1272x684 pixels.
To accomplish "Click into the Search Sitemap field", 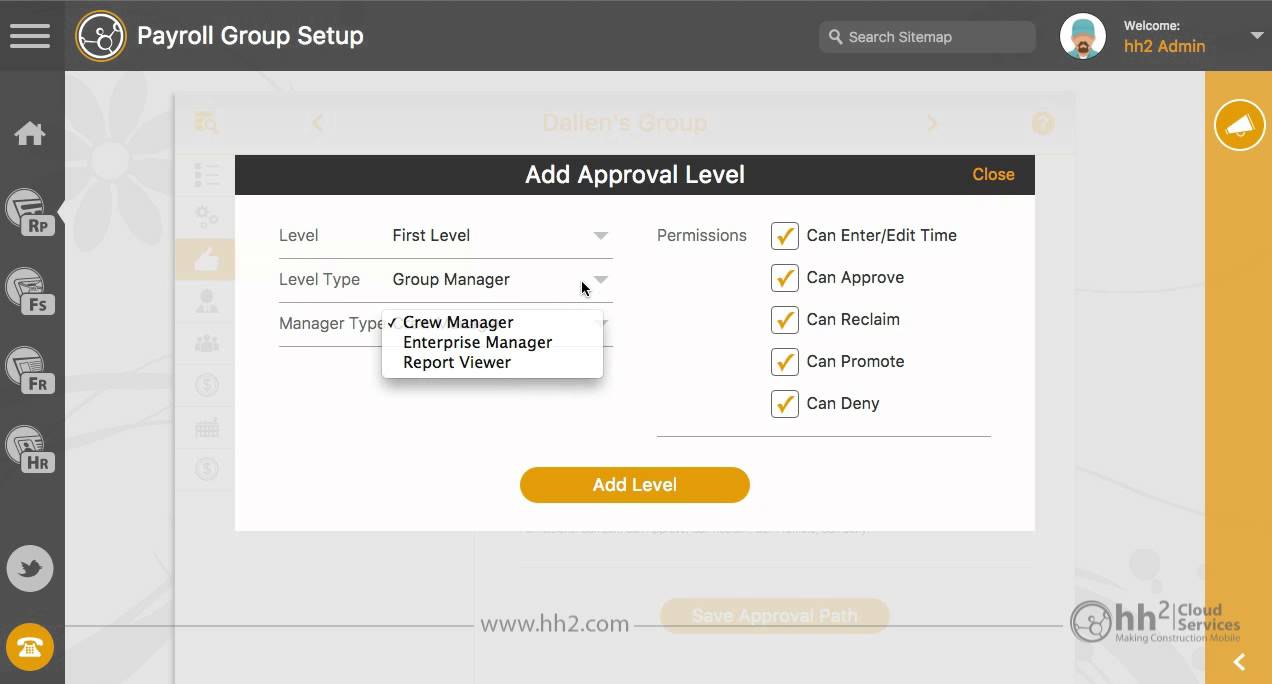I will (x=927, y=37).
